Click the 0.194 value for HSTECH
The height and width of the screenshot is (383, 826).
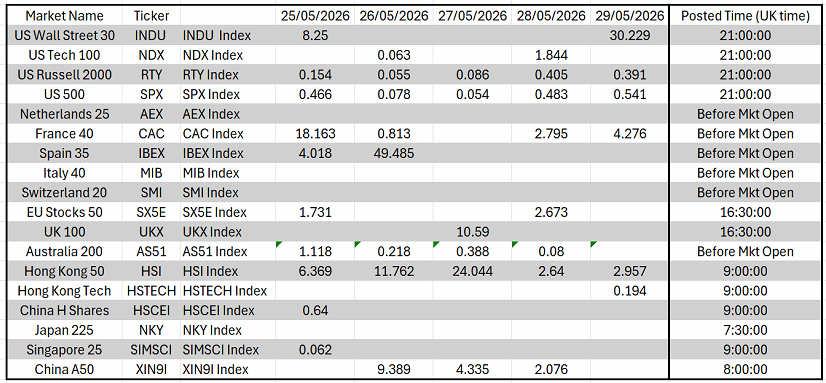click(630, 291)
